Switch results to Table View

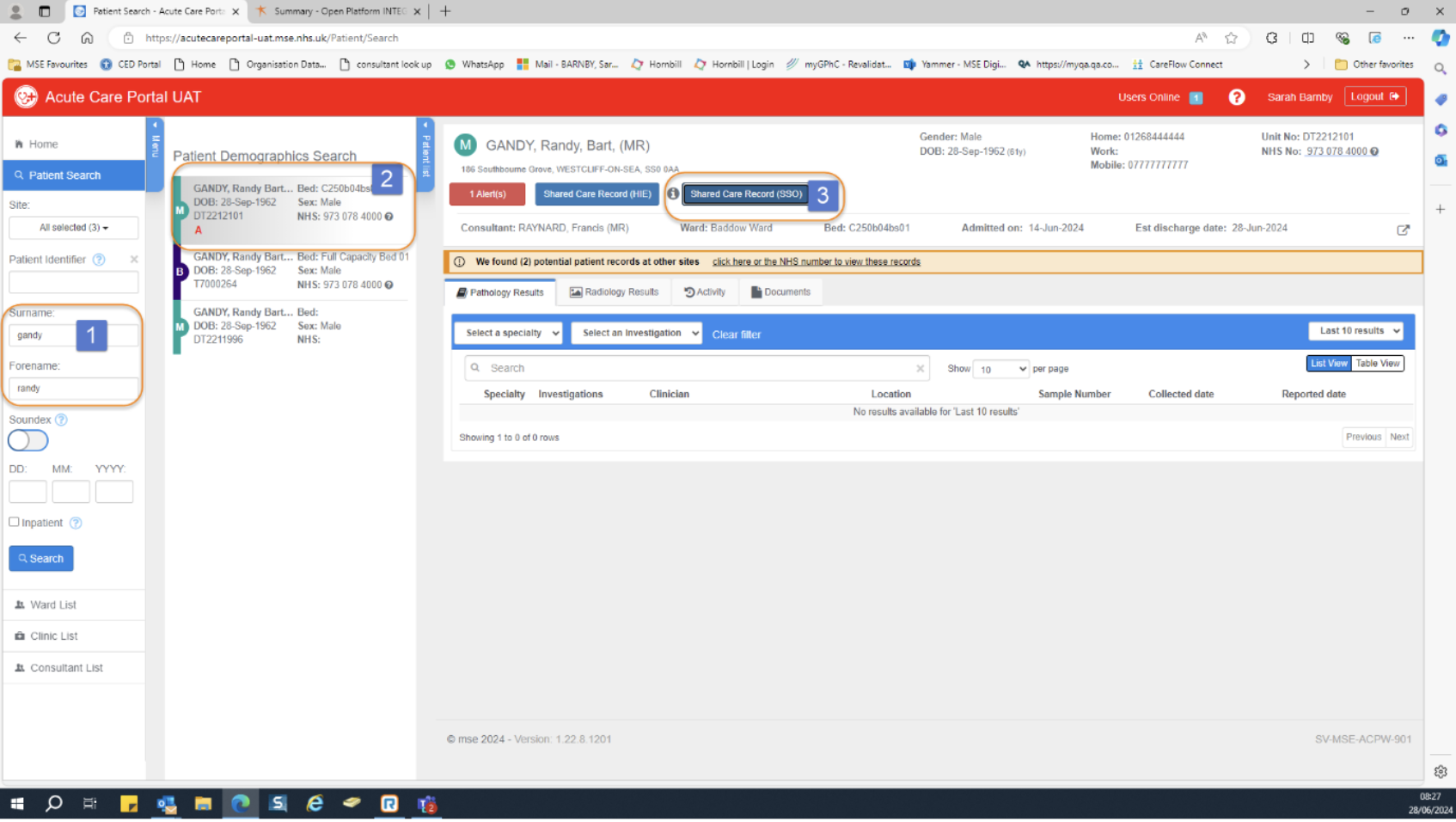pyautogui.click(x=1377, y=364)
